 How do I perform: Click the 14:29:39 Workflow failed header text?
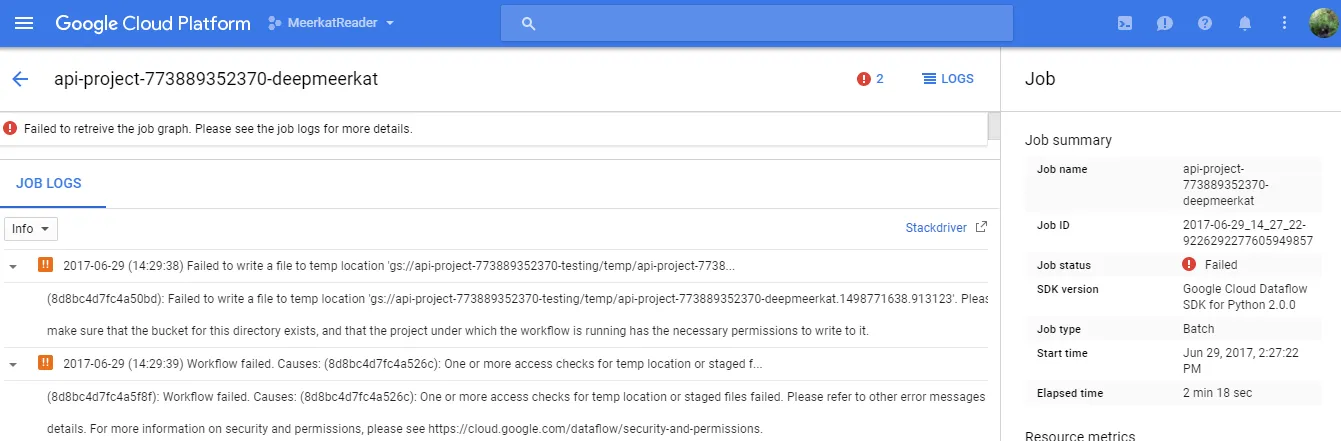pyautogui.click(x=412, y=364)
